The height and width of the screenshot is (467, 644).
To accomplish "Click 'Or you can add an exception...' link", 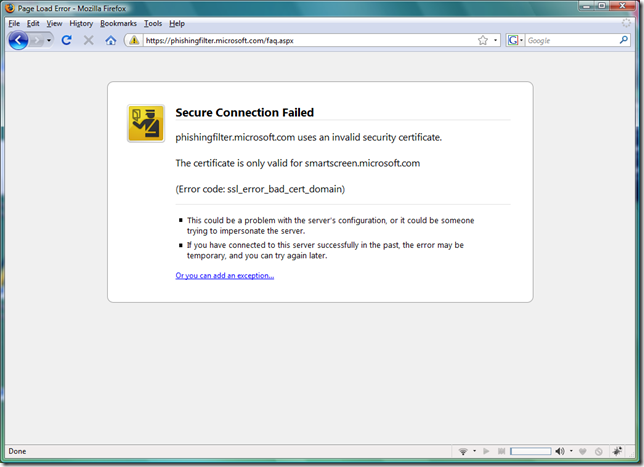I will 225,276.
